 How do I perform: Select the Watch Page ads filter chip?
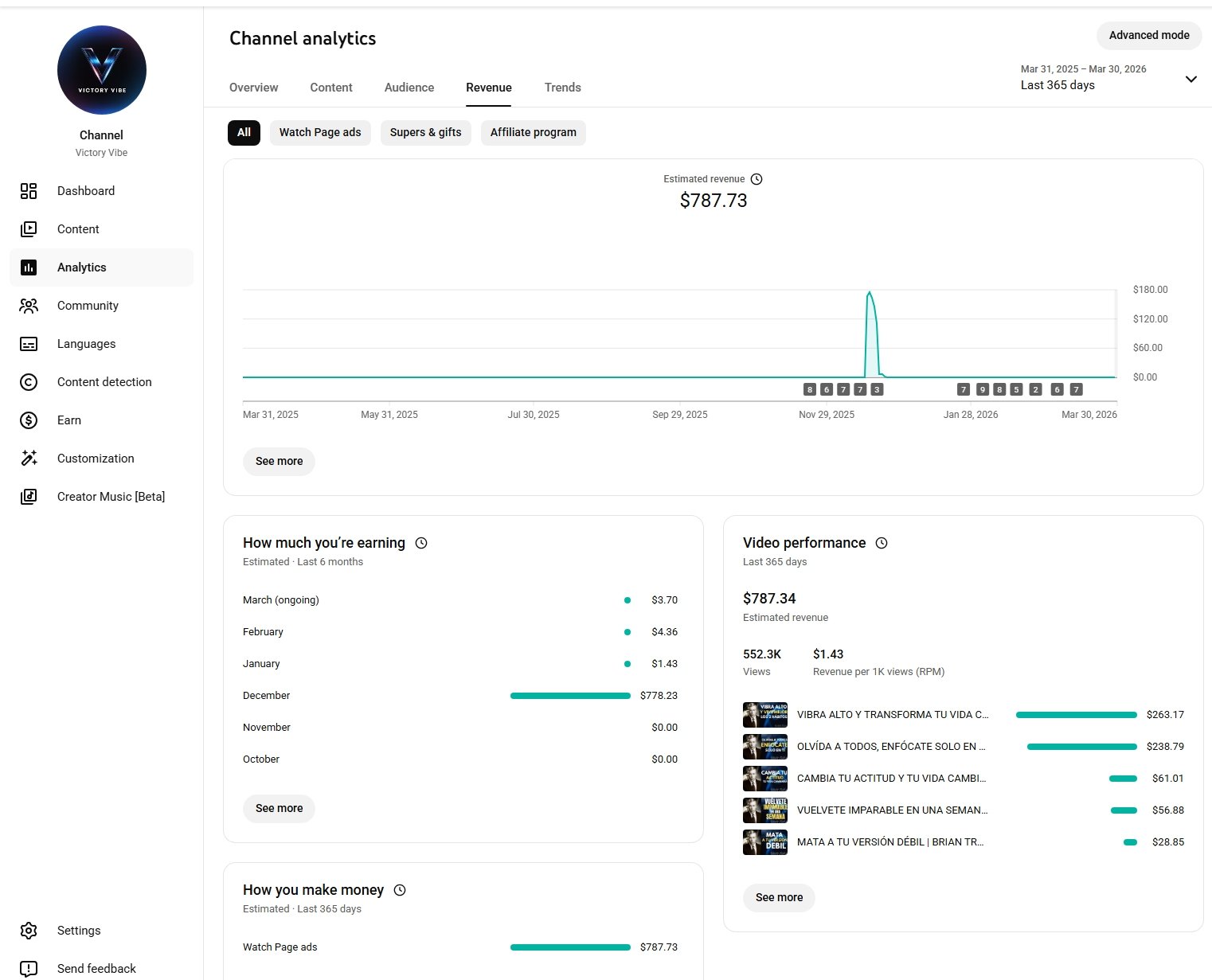(x=320, y=133)
